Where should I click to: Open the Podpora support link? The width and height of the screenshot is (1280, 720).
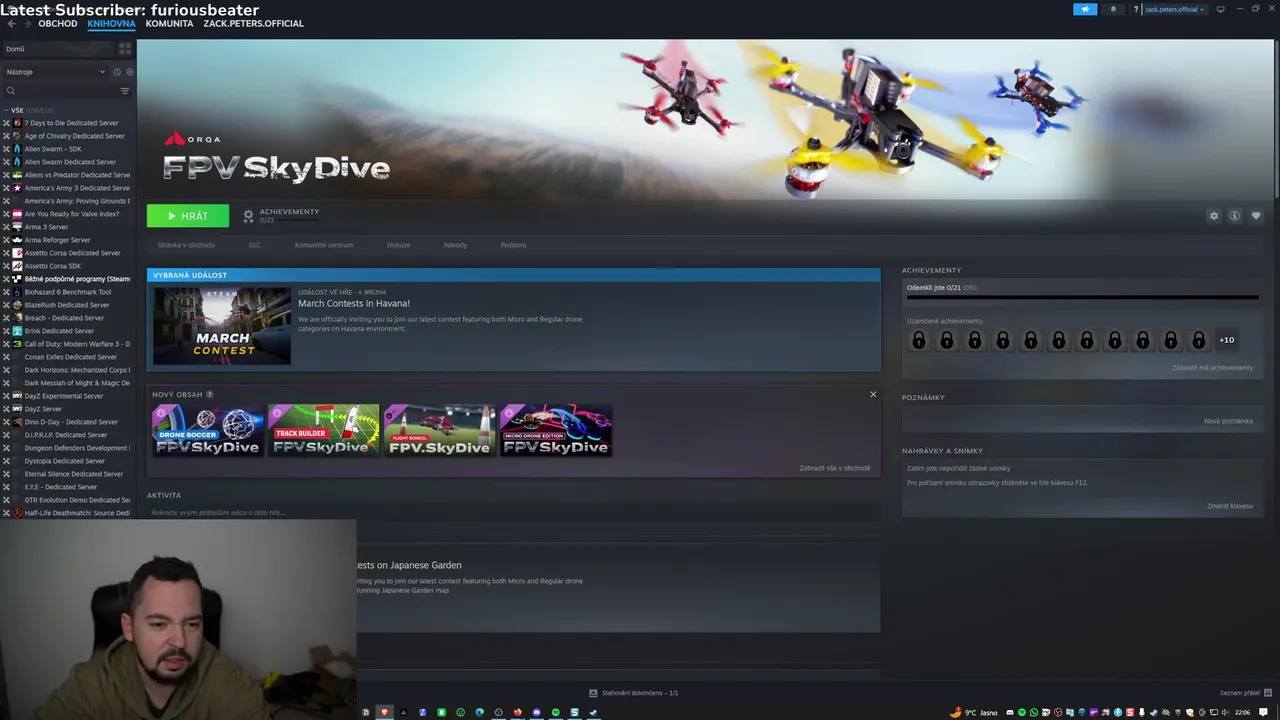click(x=513, y=245)
